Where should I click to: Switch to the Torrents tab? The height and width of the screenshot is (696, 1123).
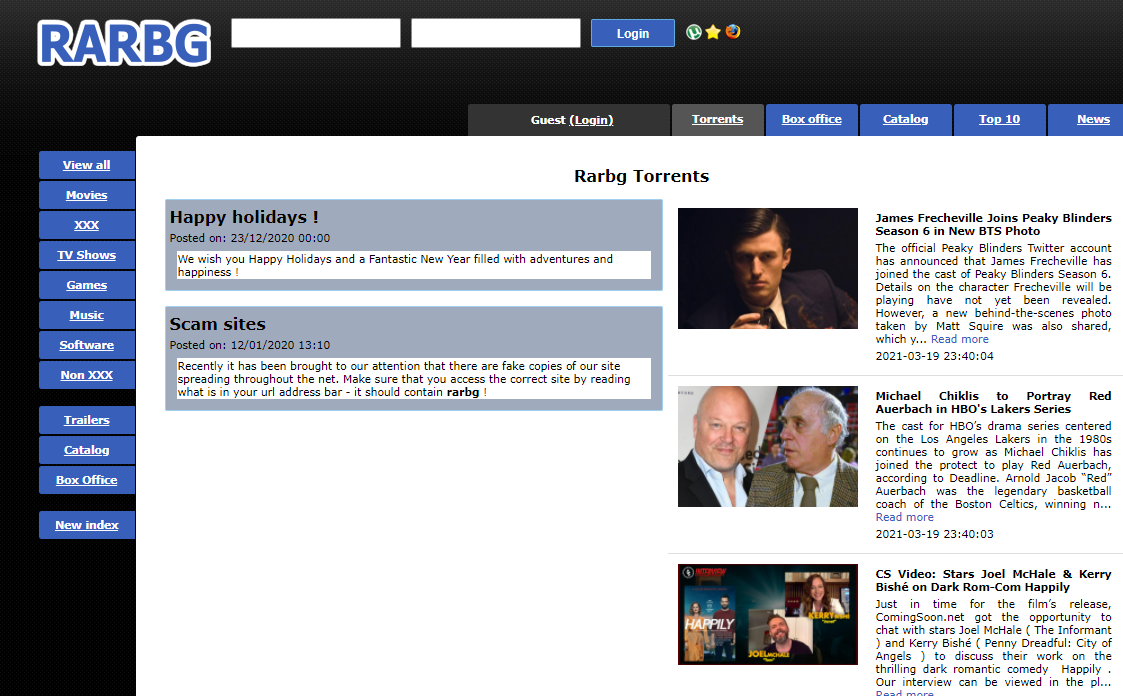pyautogui.click(x=717, y=120)
